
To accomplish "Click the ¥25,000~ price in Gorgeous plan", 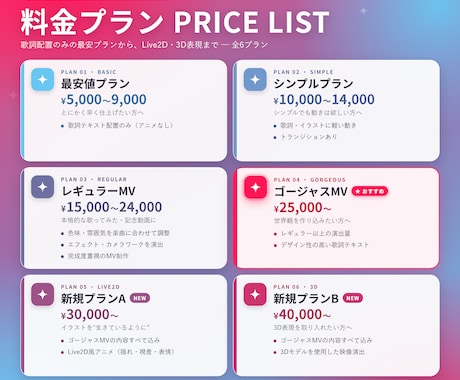I will pyautogui.click(x=303, y=208).
